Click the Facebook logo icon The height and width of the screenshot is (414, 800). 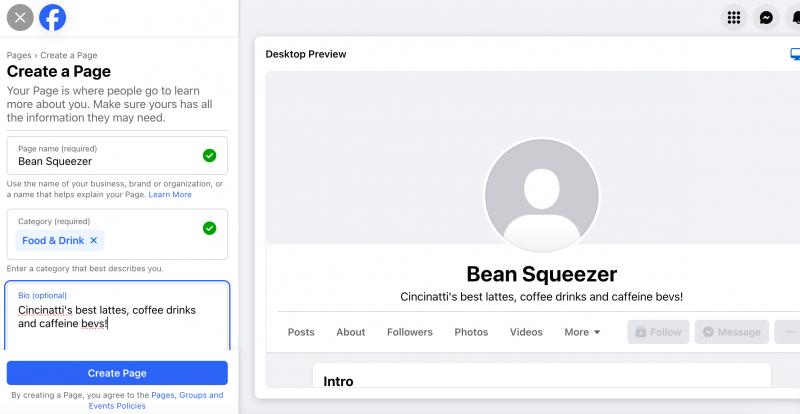coord(53,18)
